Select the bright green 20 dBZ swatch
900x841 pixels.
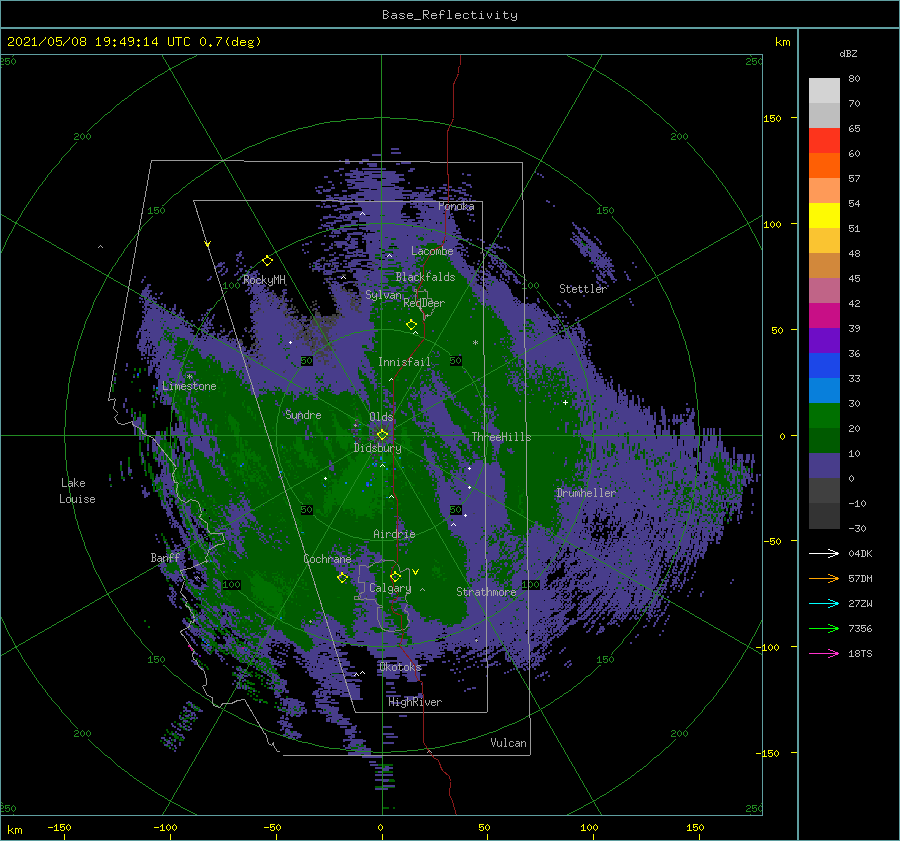[x=824, y=416]
